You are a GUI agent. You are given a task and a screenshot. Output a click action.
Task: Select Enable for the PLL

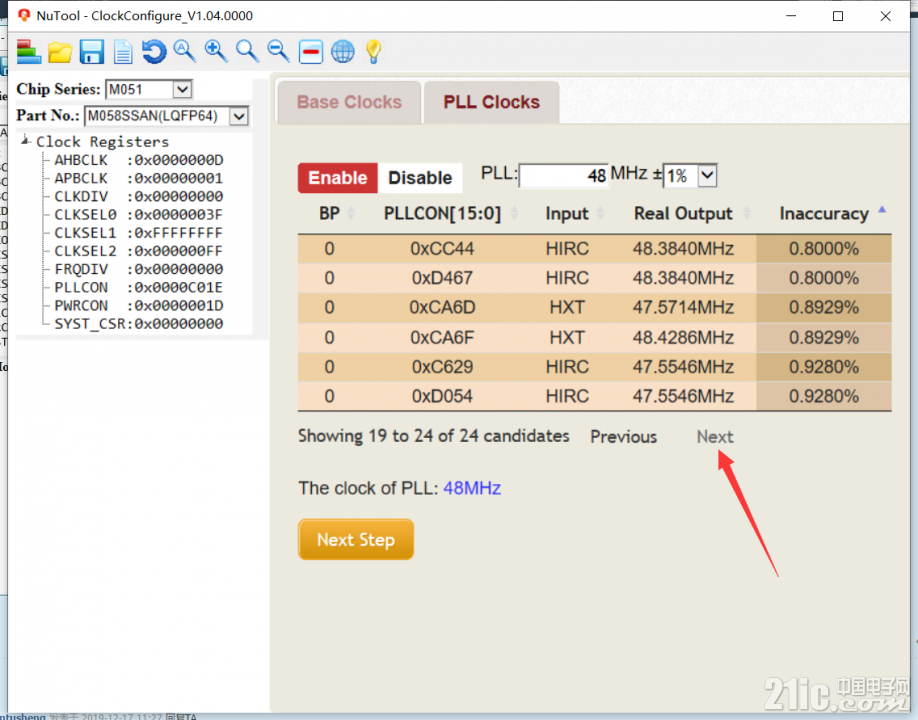[338, 177]
